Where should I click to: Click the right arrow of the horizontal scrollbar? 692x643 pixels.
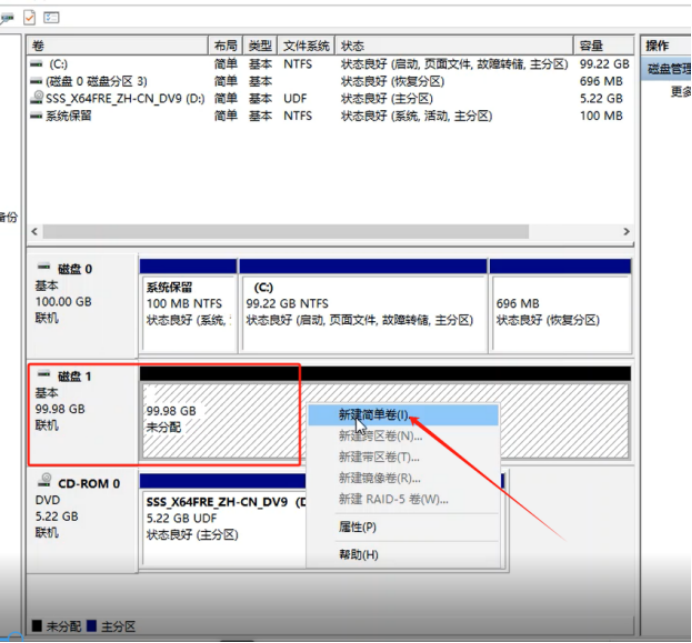(x=626, y=231)
